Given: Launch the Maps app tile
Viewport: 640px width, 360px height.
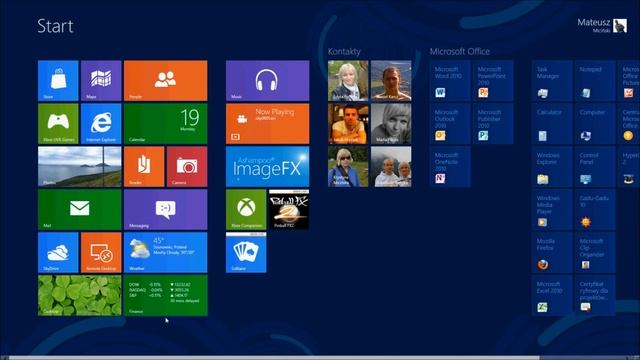Looking at the screenshot, I should pos(101,81).
